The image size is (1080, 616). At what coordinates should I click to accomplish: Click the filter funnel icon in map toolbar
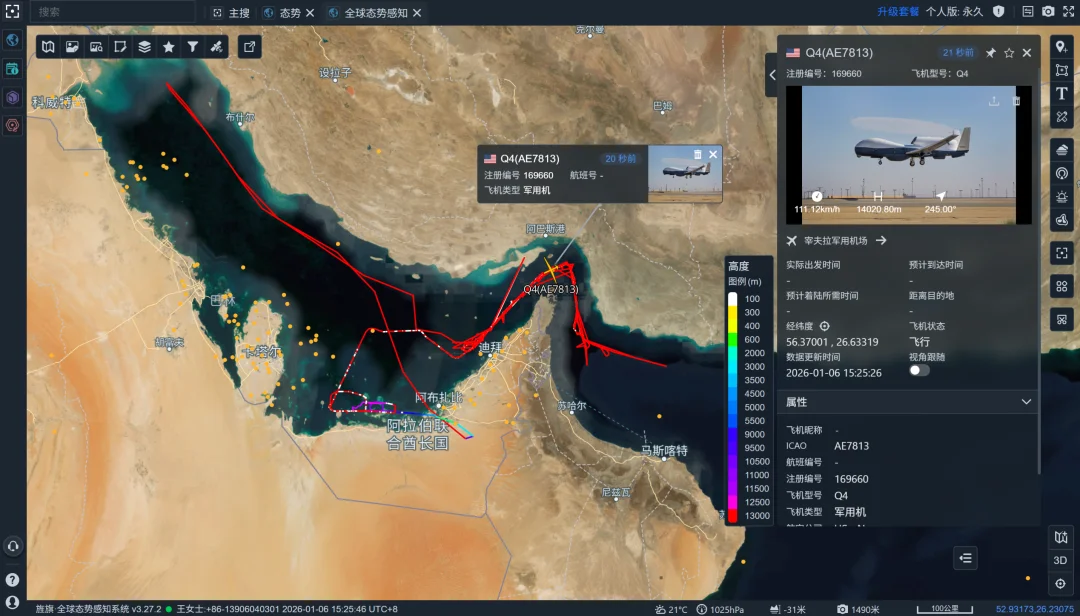(193, 47)
